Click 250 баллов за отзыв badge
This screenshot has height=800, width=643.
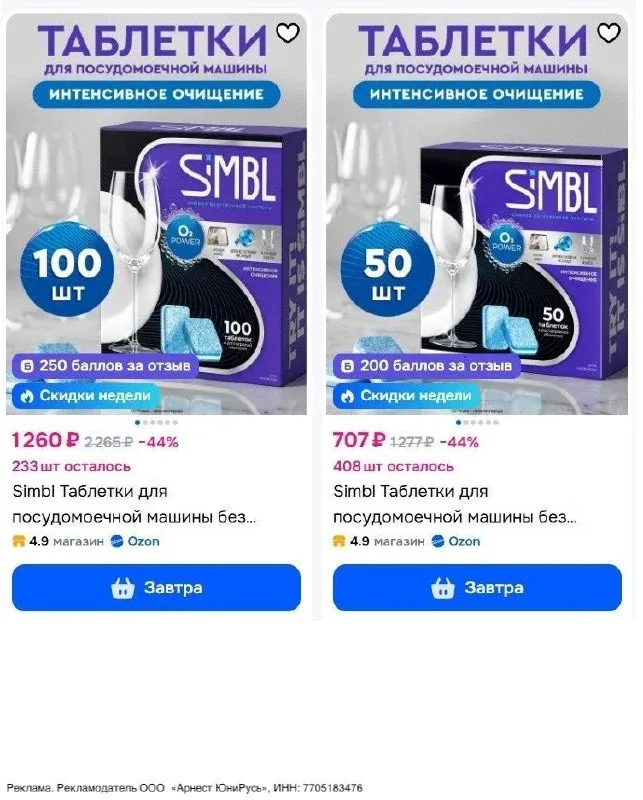point(106,366)
